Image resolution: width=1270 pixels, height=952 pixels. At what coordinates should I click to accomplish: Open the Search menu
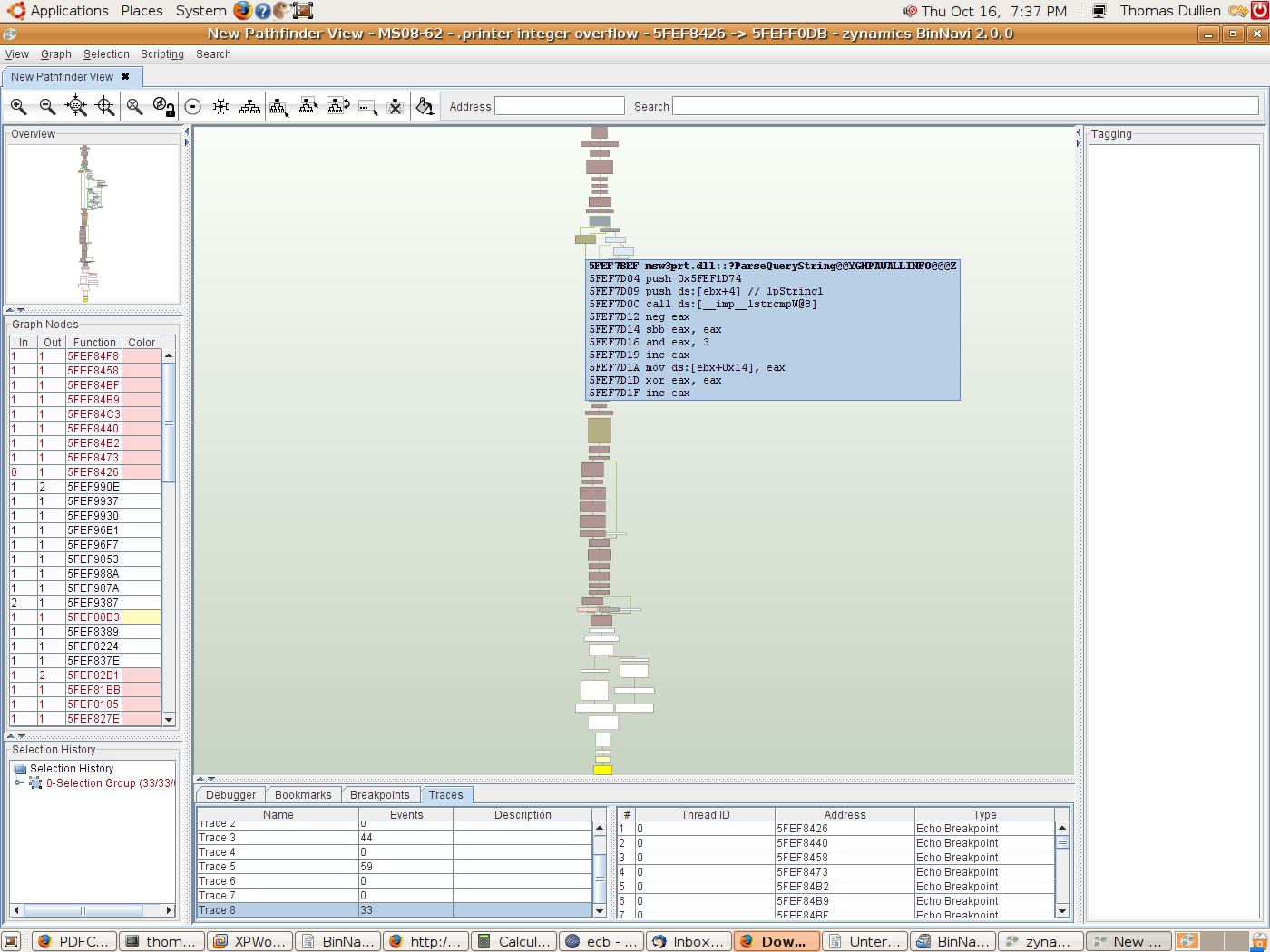point(214,54)
